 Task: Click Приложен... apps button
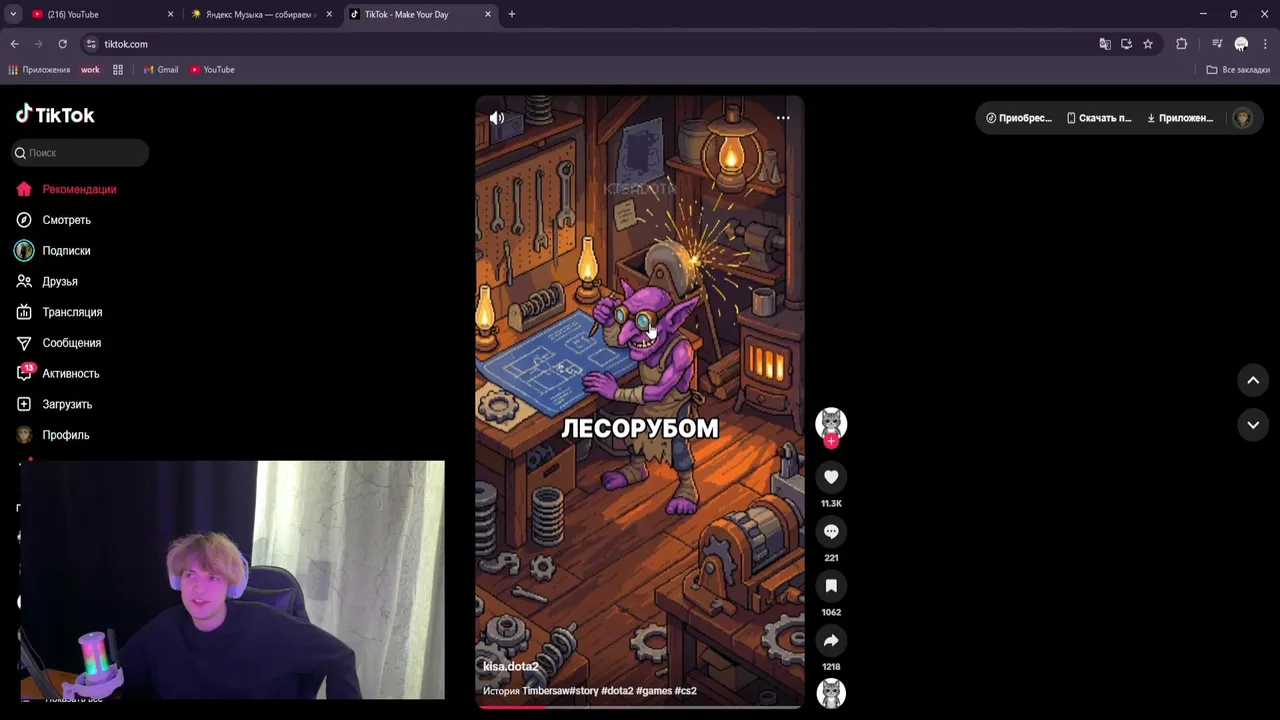point(1180,118)
